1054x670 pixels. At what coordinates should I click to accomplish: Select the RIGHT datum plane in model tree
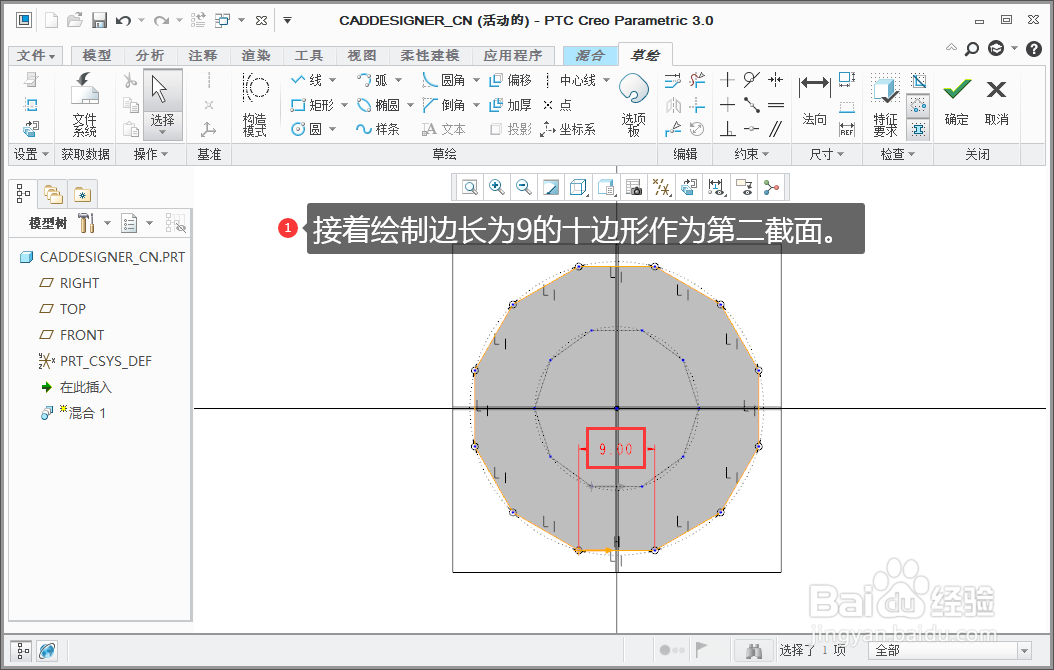click(x=69, y=283)
